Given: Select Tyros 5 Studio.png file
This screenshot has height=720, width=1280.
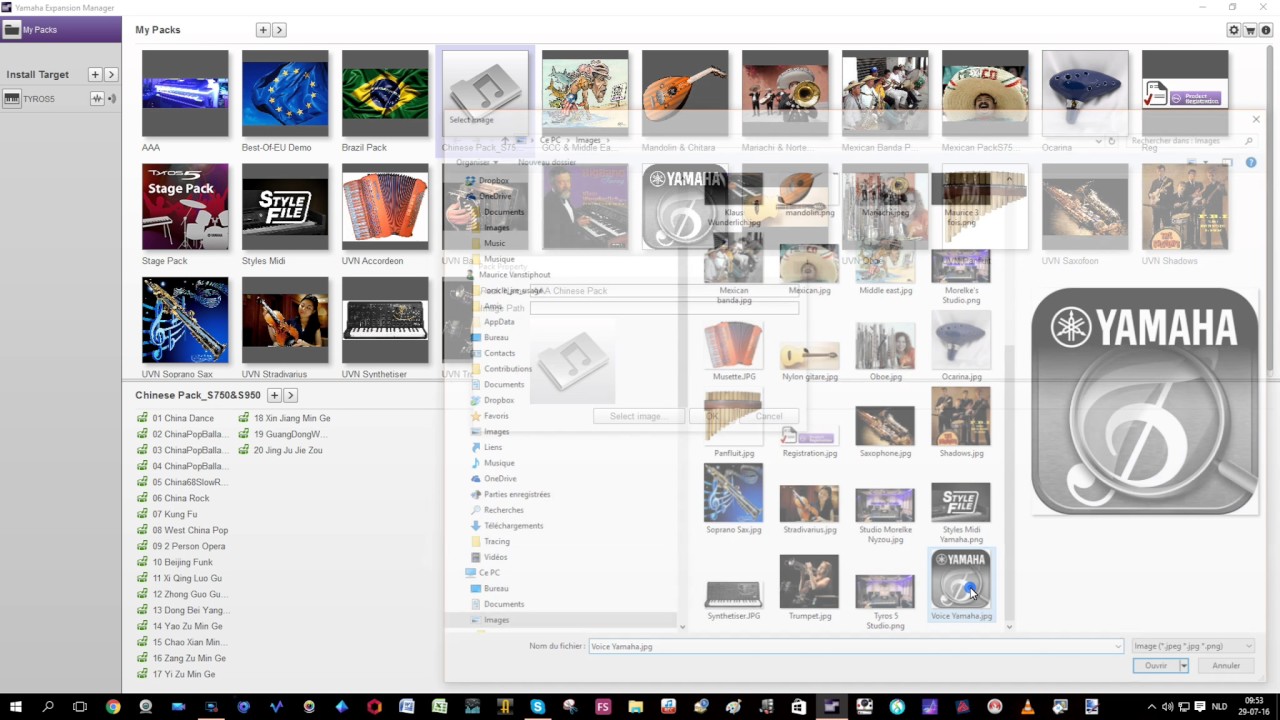Looking at the screenshot, I should [885, 601].
